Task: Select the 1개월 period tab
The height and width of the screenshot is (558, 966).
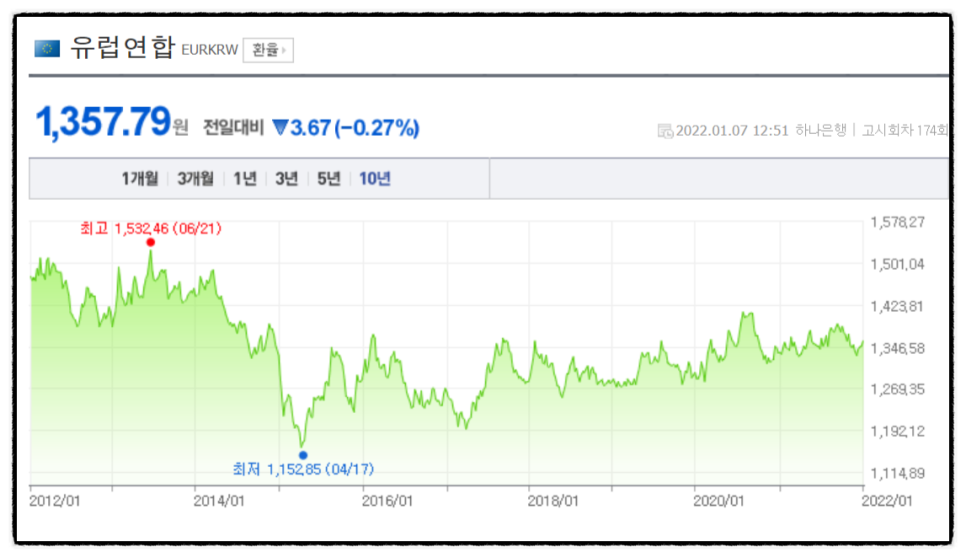Action: point(140,179)
